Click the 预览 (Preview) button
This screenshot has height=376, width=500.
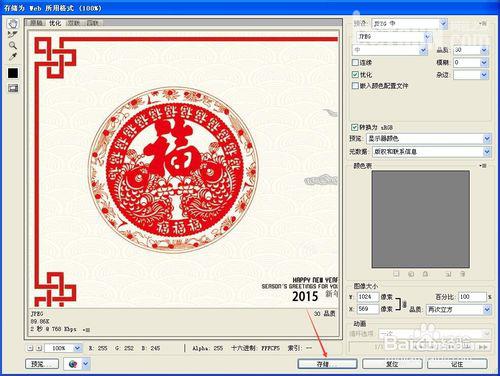pyautogui.click(x=42, y=364)
